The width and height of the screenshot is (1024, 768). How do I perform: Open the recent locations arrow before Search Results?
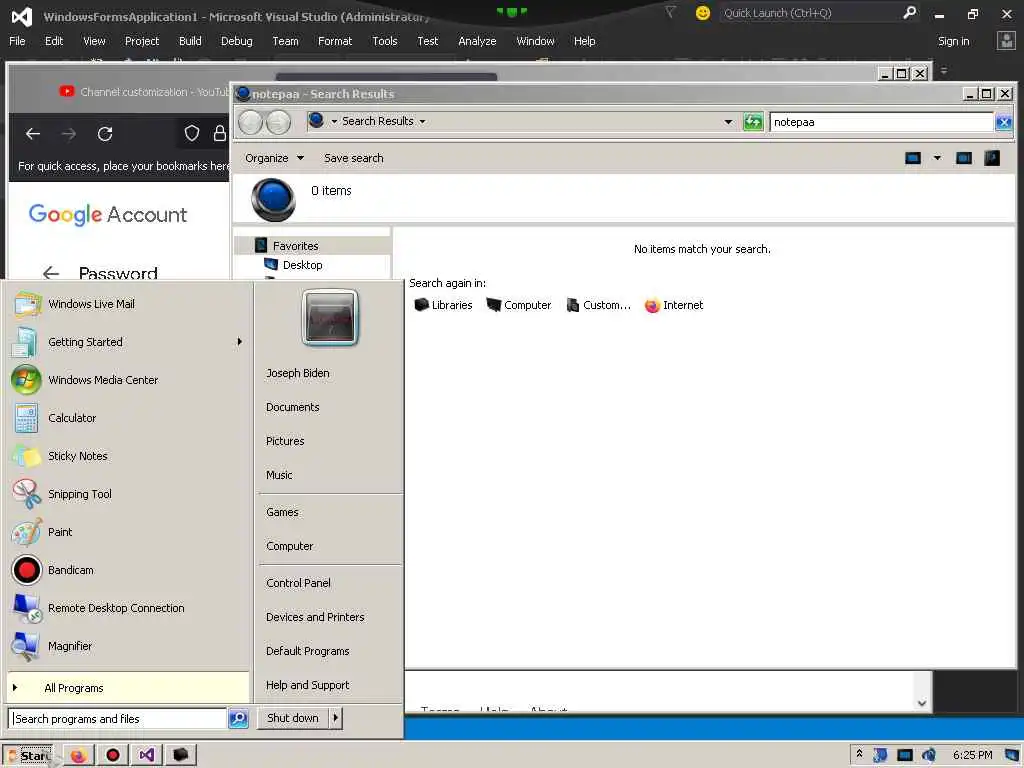pos(334,121)
